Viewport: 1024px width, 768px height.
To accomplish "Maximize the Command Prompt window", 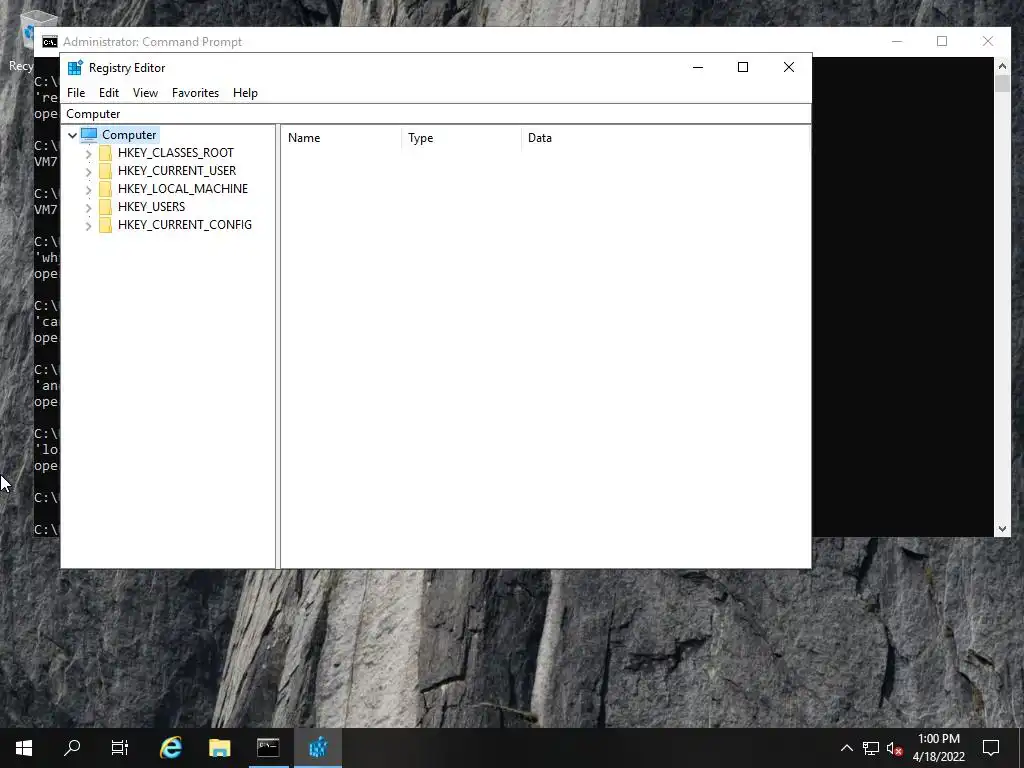I will (942, 41).
